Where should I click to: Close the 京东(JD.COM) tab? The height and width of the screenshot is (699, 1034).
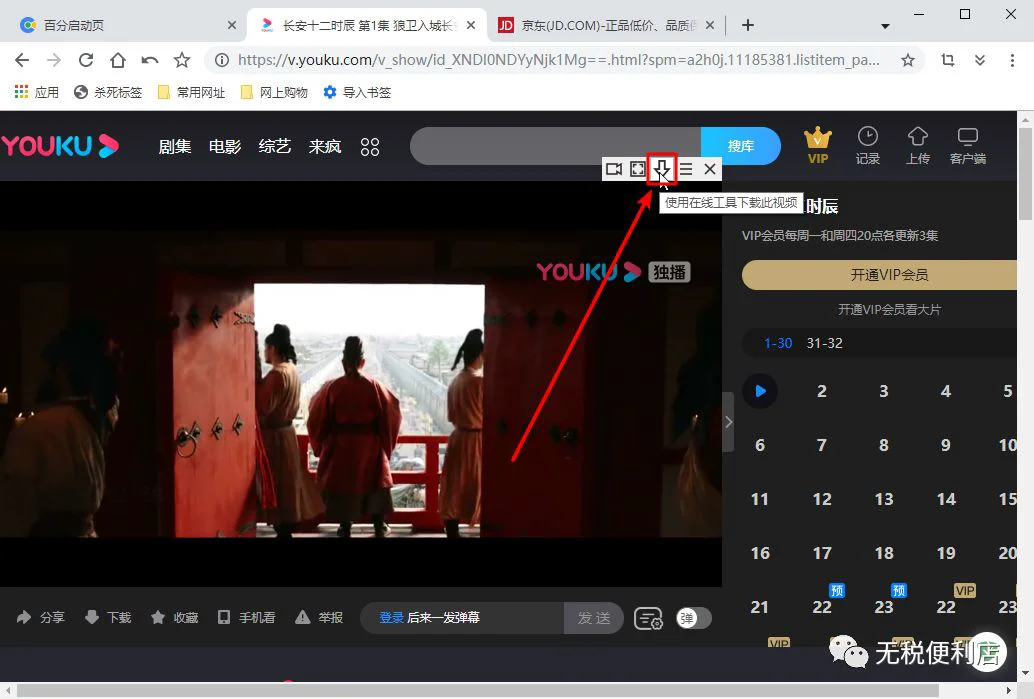(x=710, y=25)
